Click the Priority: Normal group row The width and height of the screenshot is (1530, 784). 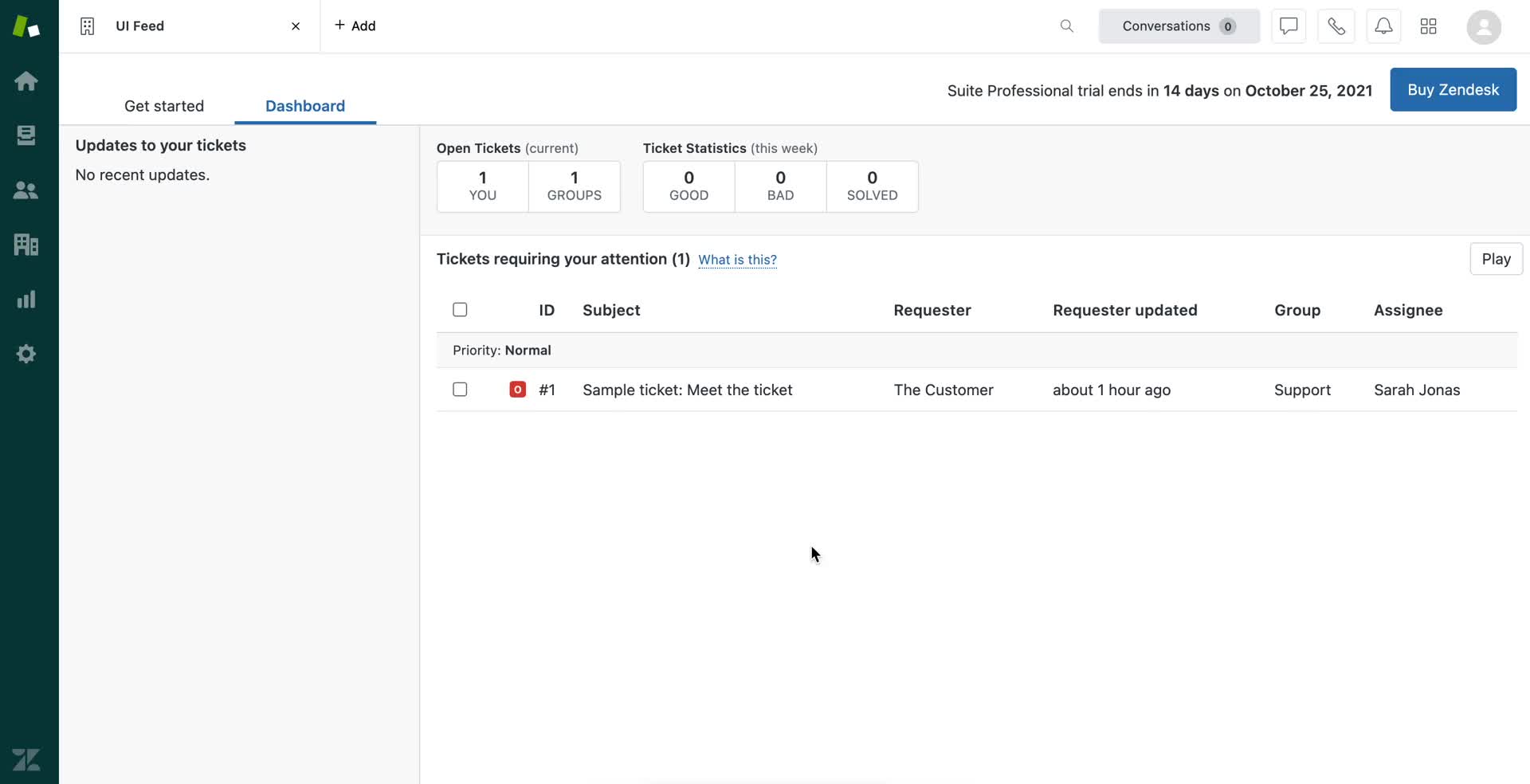977,350
